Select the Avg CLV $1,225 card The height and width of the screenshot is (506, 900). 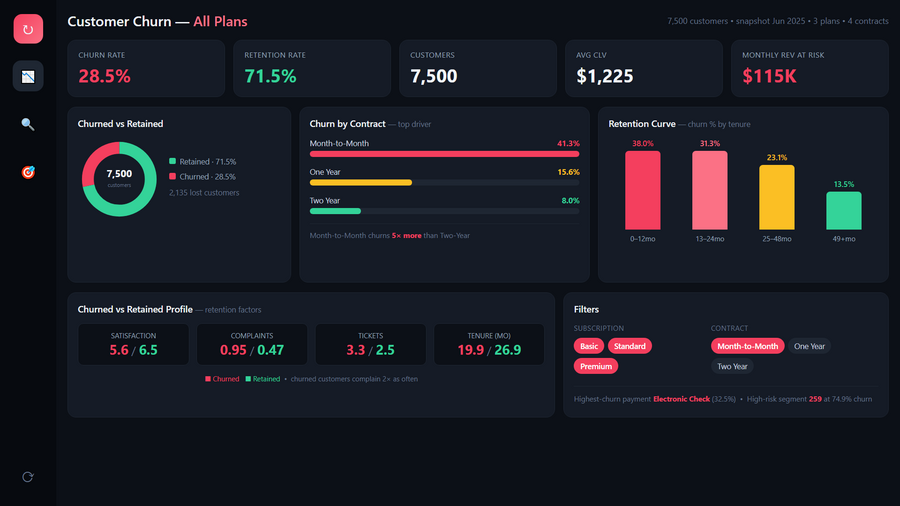[644, 68]
